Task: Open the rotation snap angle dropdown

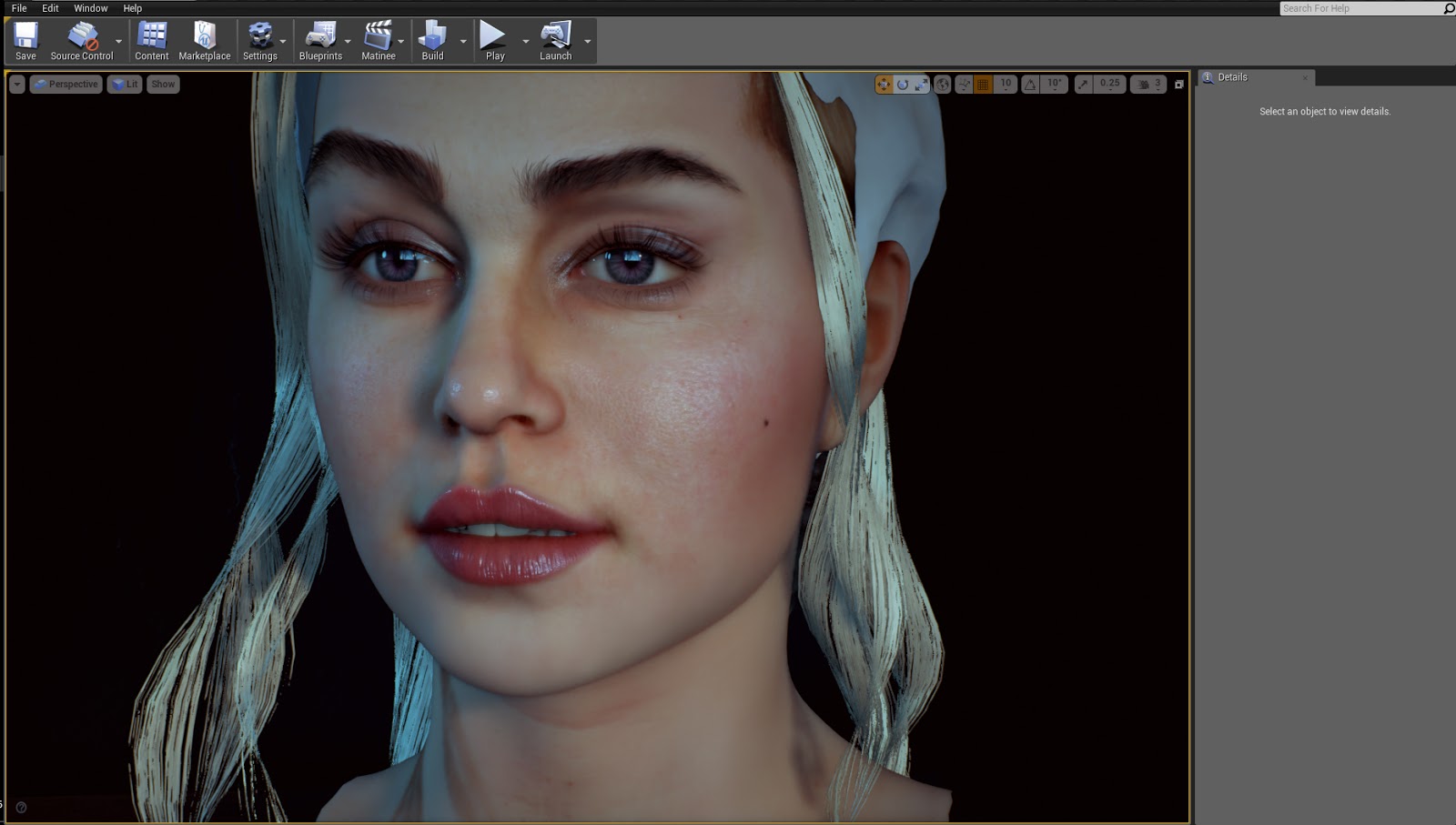Action: (x=1054, y=84)
